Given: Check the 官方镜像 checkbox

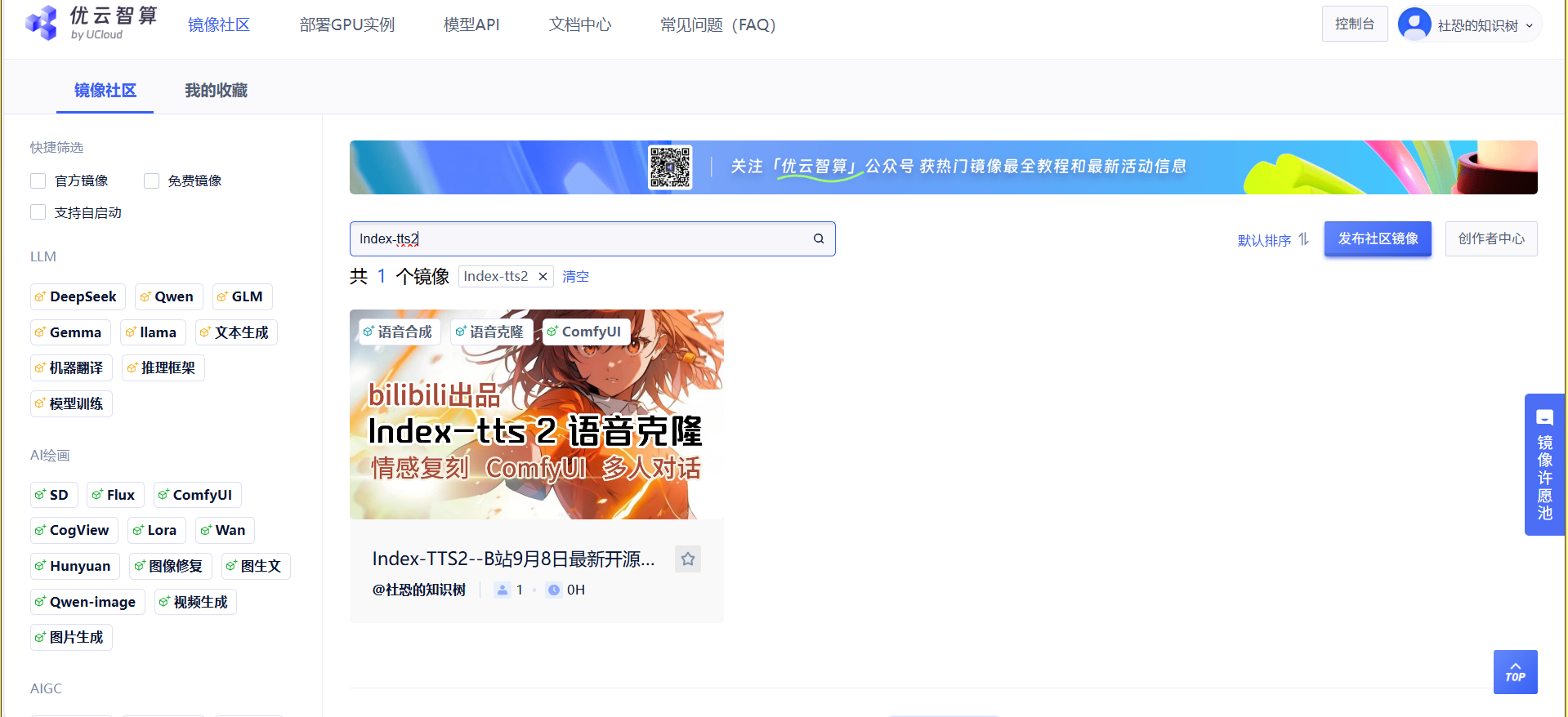Looking at the screenshot, I should tap(38, 180).
